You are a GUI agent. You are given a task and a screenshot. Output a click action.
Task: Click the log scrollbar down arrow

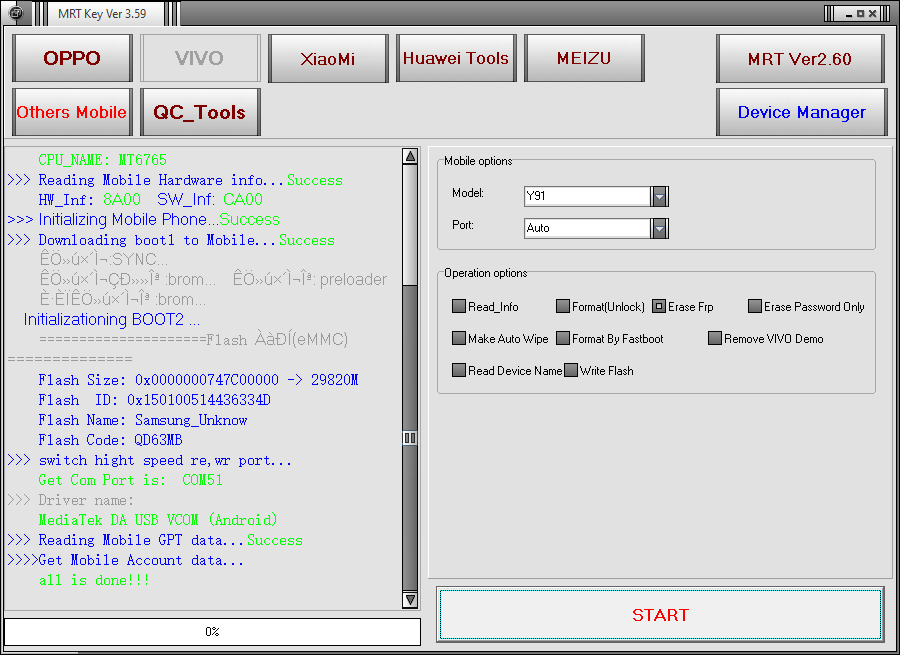[410, 600]
